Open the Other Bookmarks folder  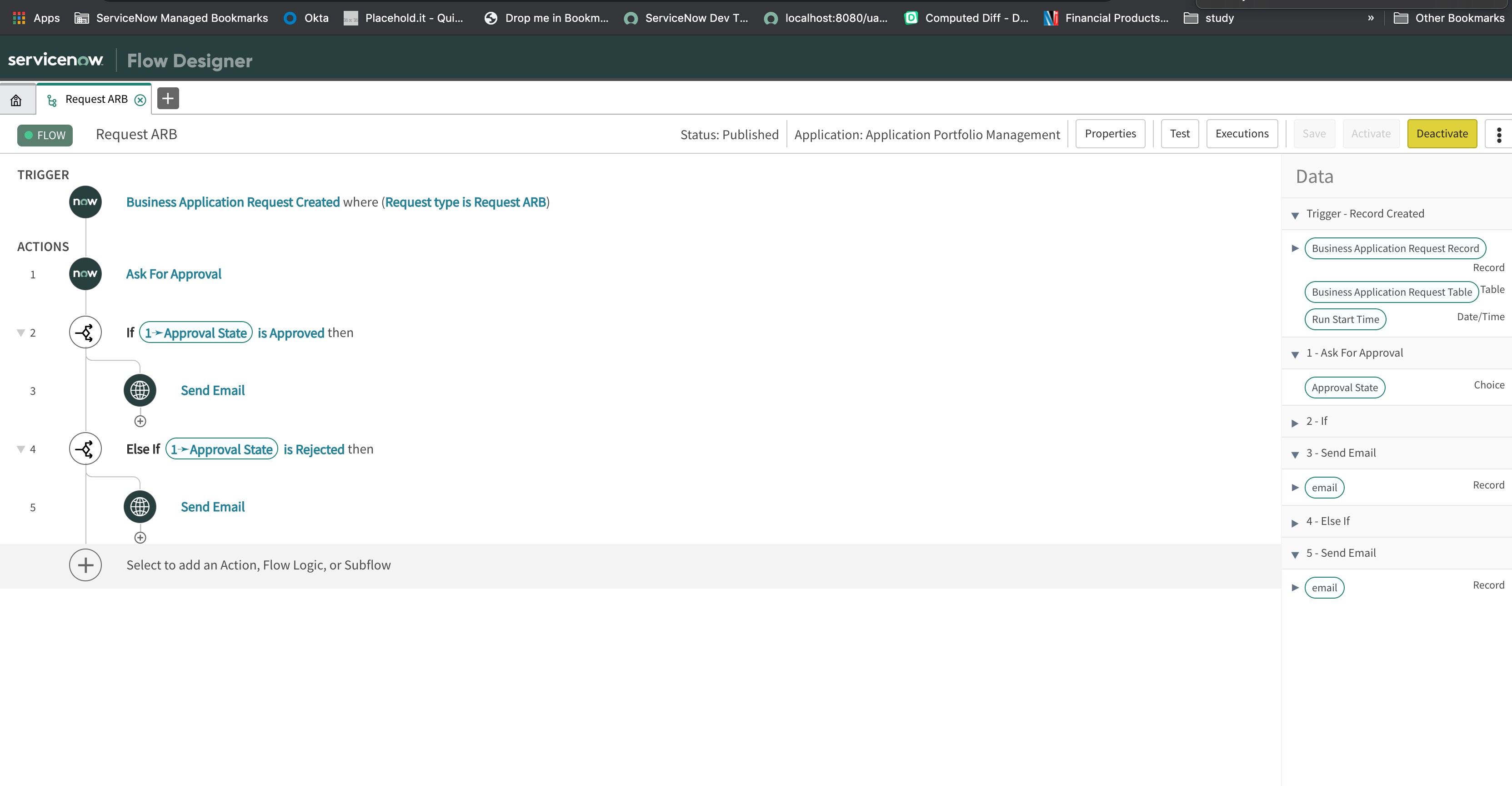pos(1449,18)
